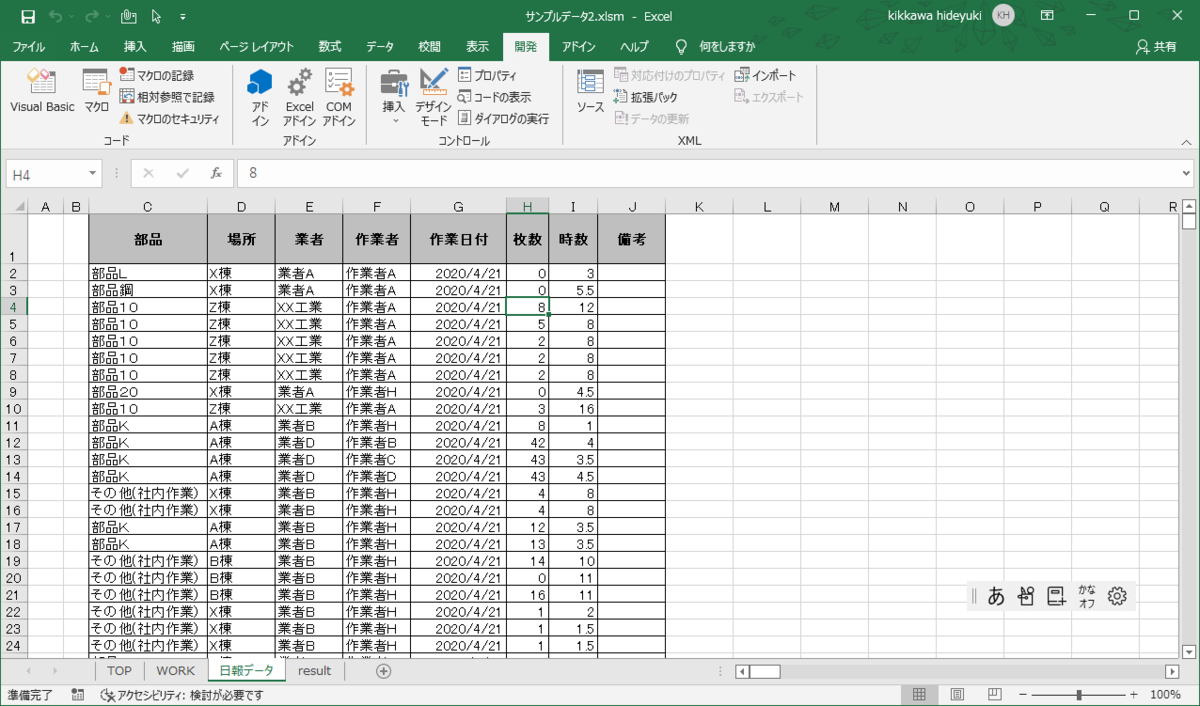Adjust the zoom slider

tap(1079, 695)
